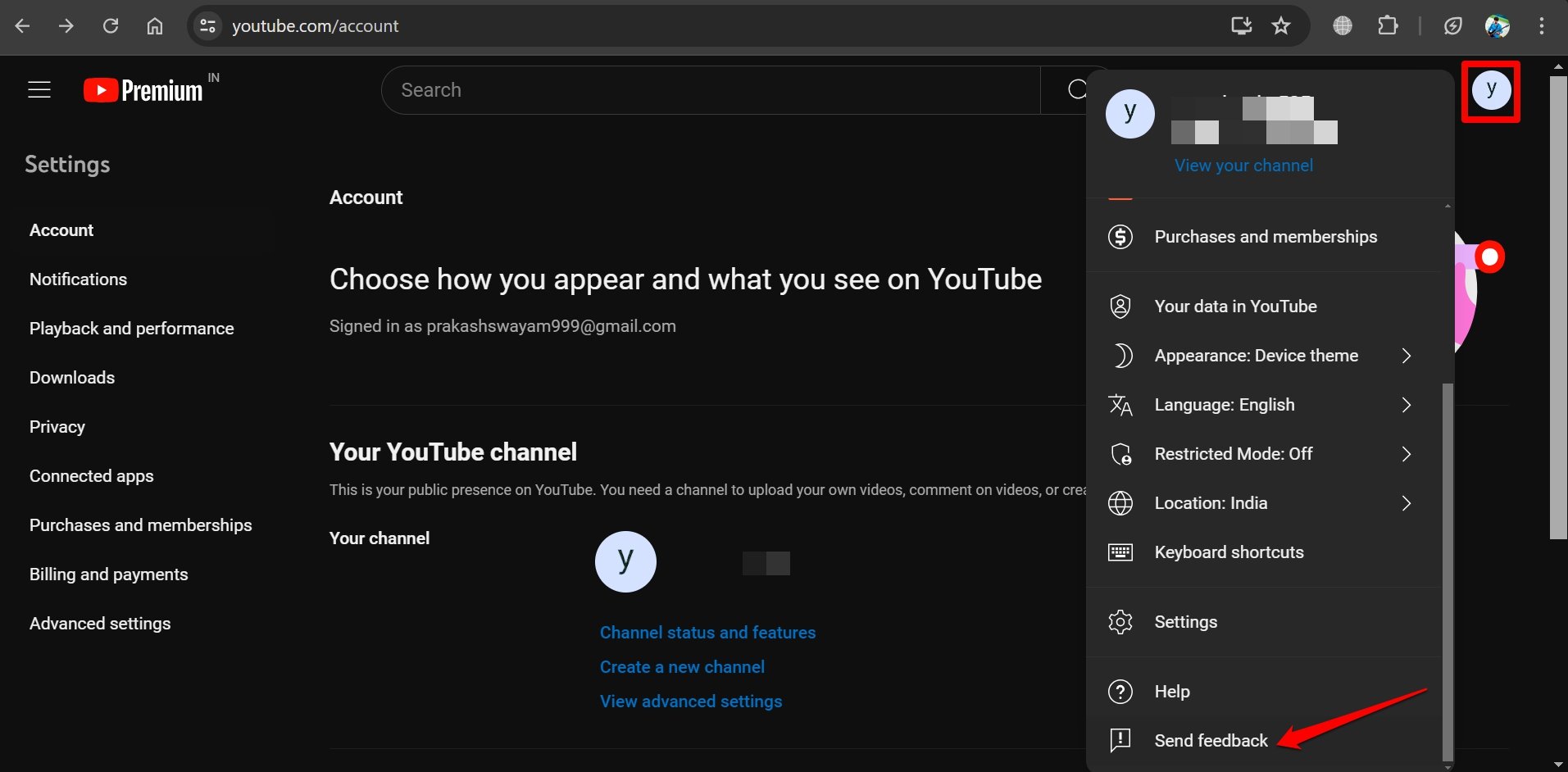Click the Location globe icon
The image size is (1568, 772).
coord(1120,503)
